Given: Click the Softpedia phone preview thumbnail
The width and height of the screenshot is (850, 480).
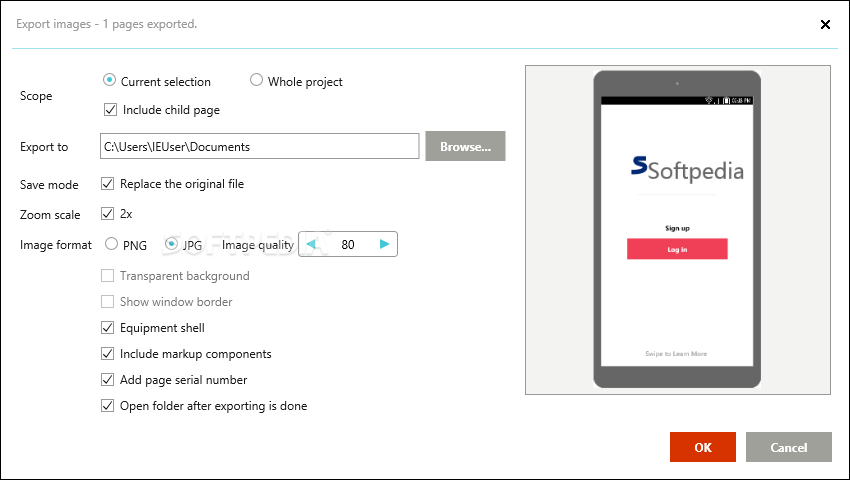Looking at the screenshot, I should (677, 229).
